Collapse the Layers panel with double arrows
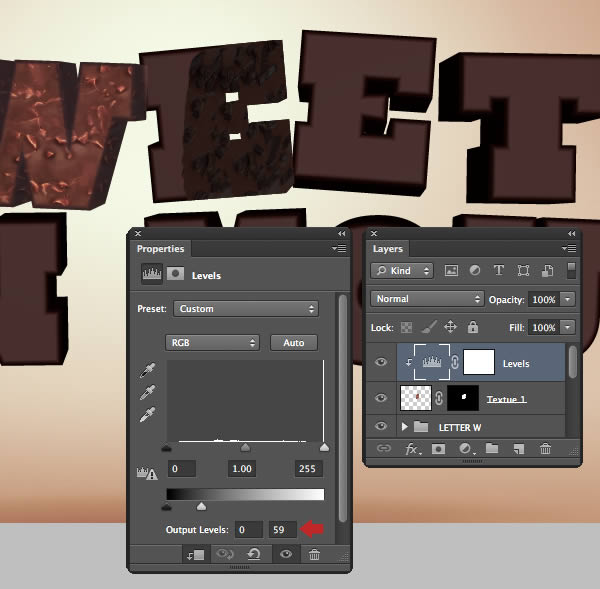The width and height of the screenshot is (600, 589). (x=572, y=233)
